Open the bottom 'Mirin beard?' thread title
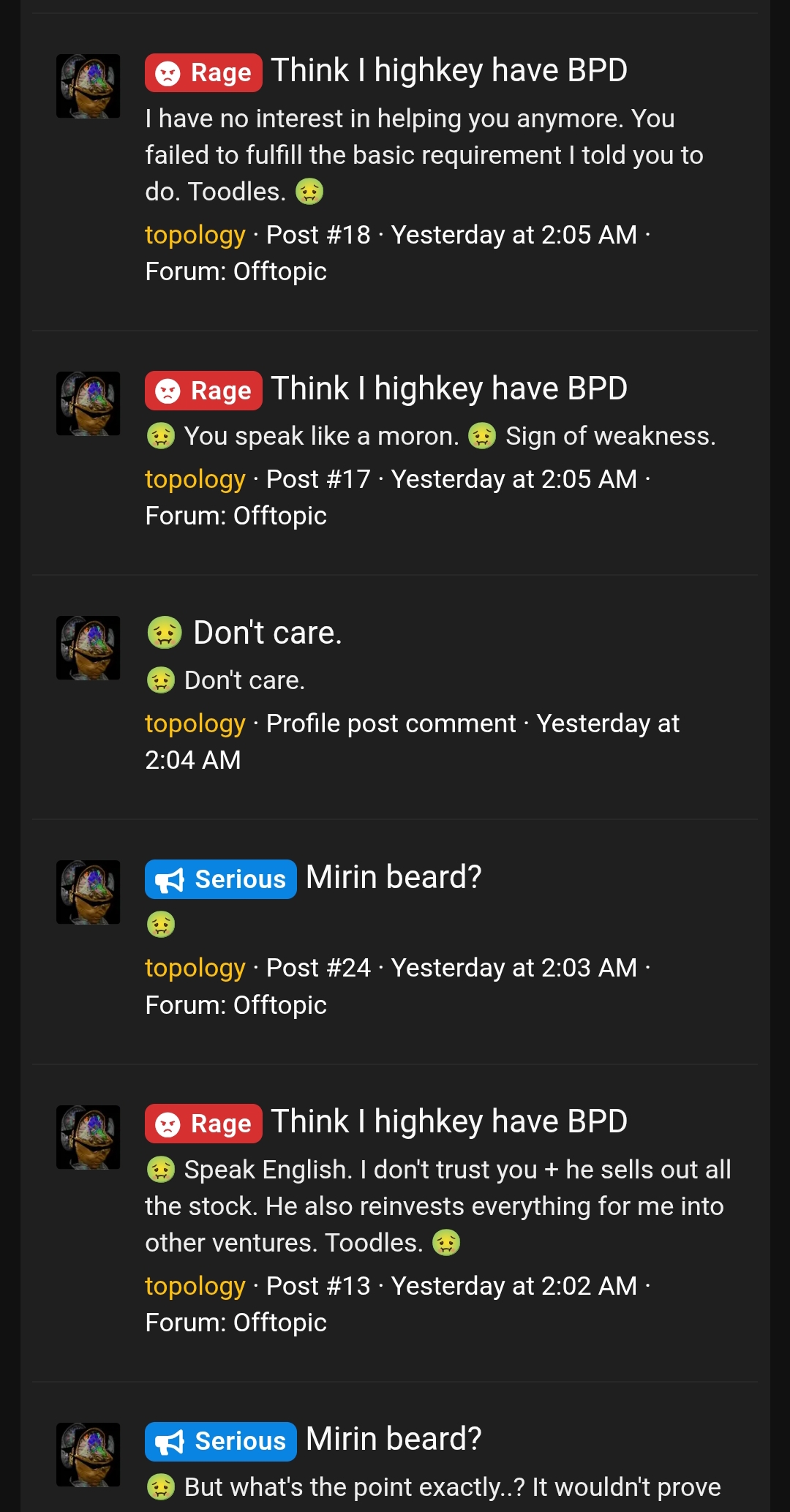 pos(394,1439)
